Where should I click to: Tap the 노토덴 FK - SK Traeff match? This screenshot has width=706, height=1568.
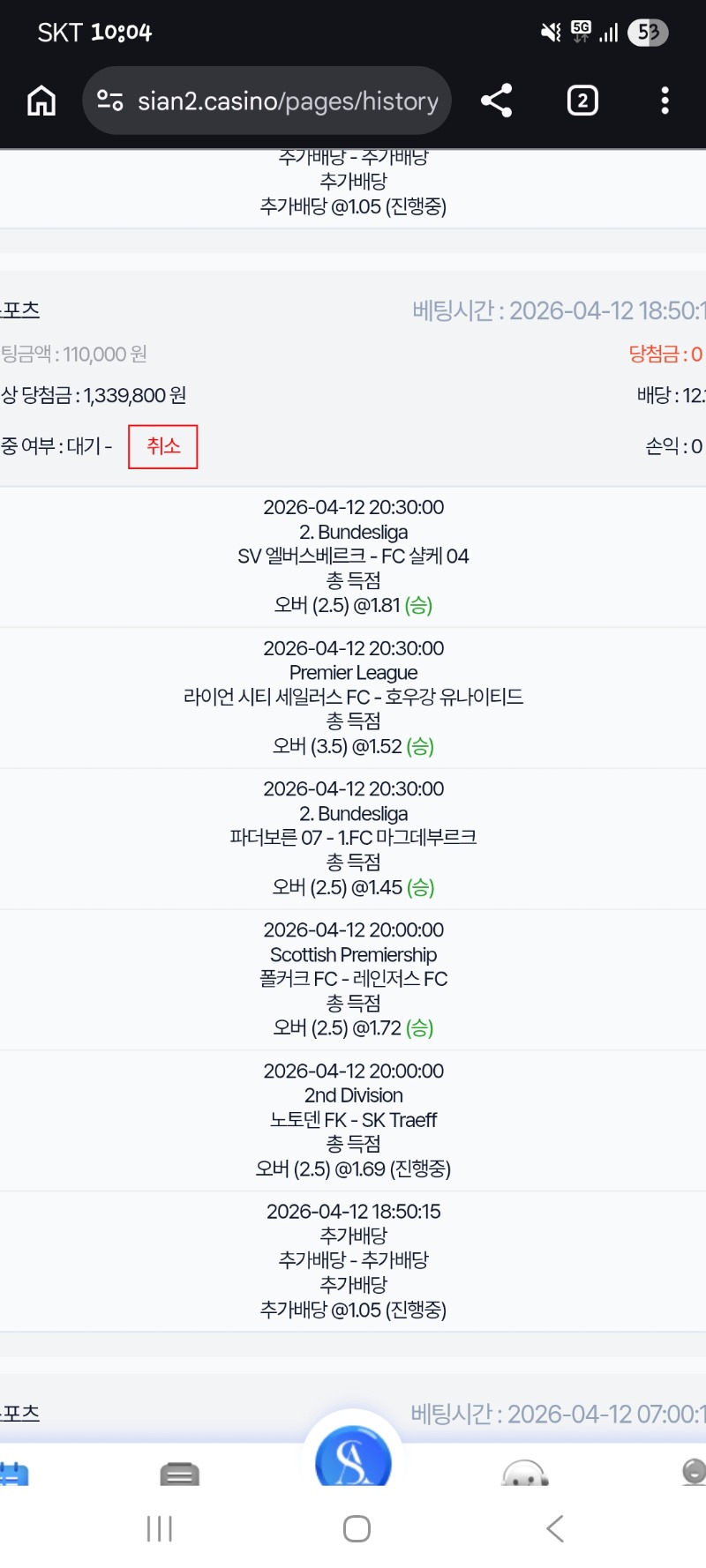point(353,1120)
